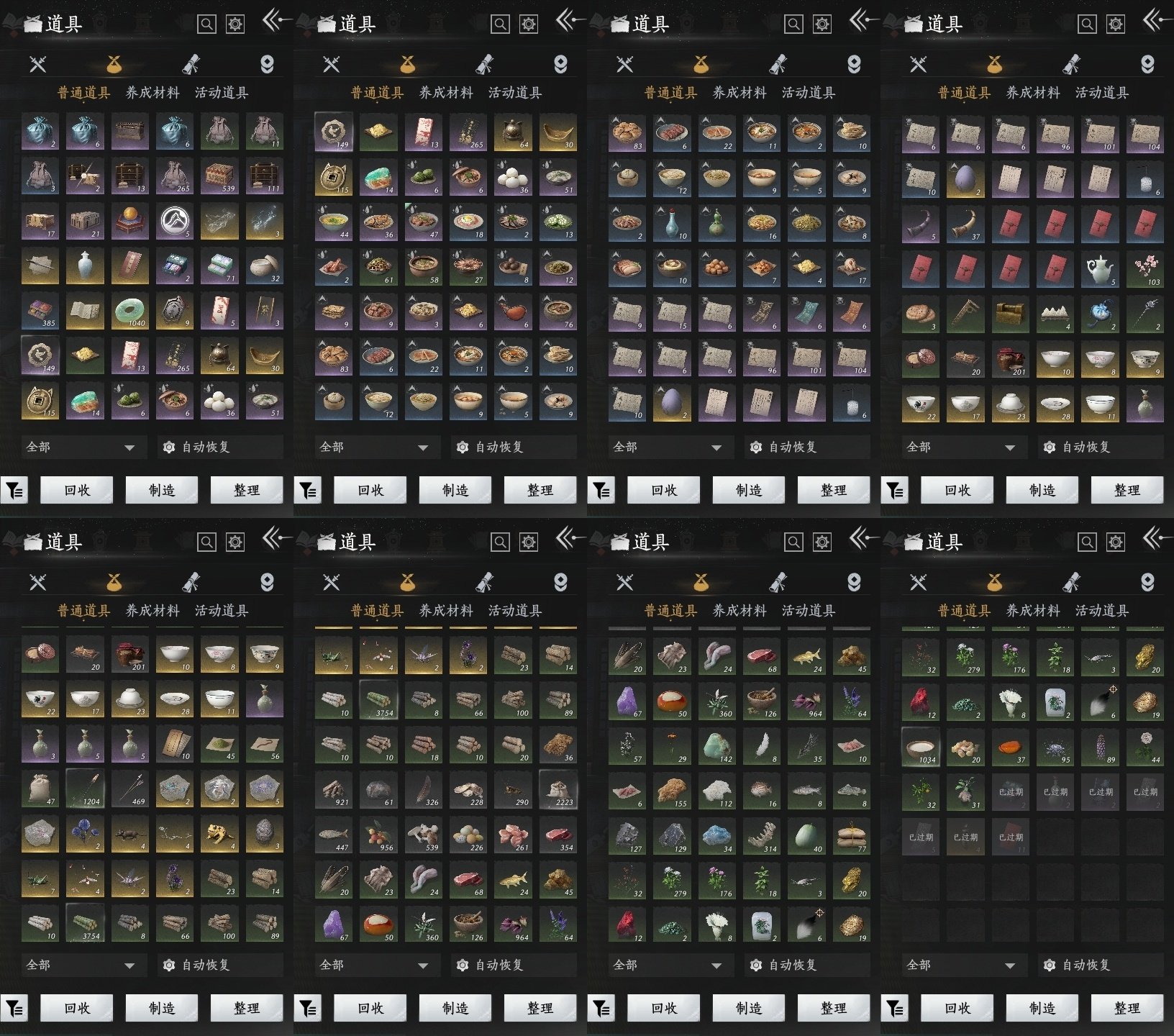Switch to 养成材料 tab in the top-left panel
This screenshot has width=1174, height=1036.
click(x=153, y=93)
